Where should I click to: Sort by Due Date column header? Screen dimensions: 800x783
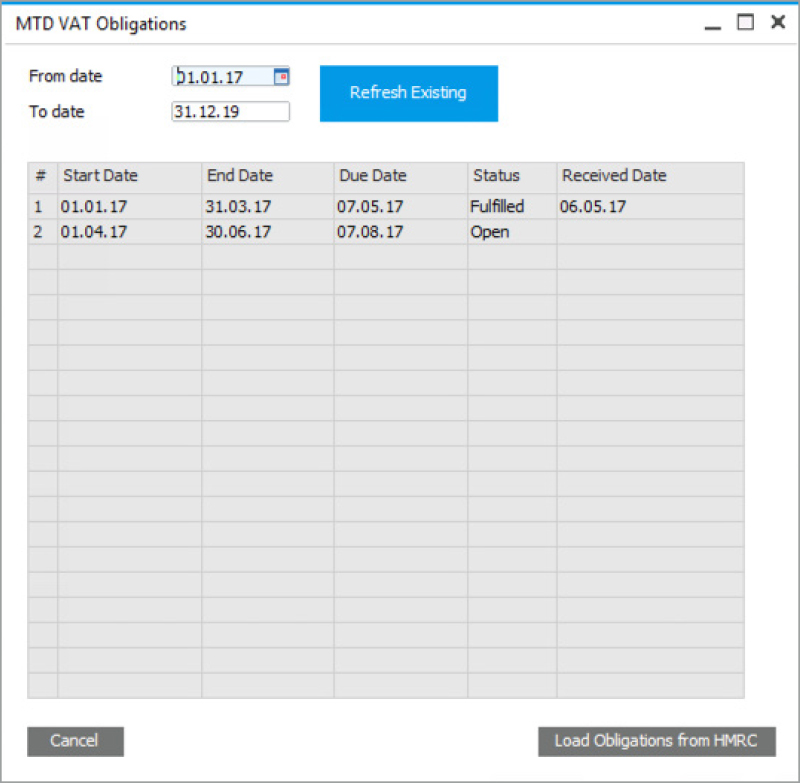click(x=400, y=176)
